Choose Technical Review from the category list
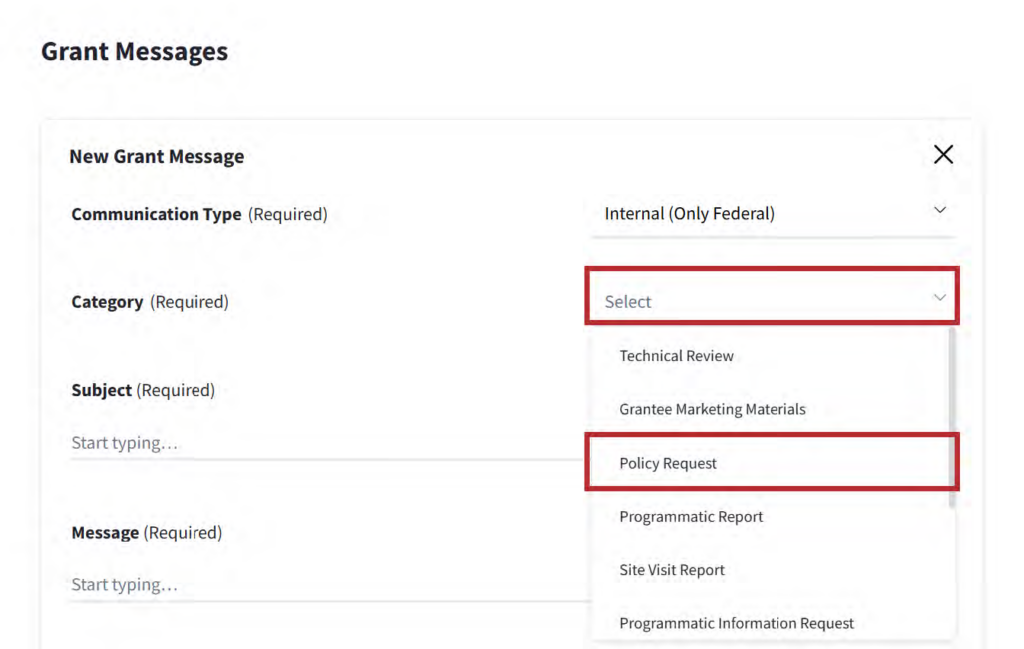Image resolution: width=1024 pixels, height=649 pixels. point(676,356)
